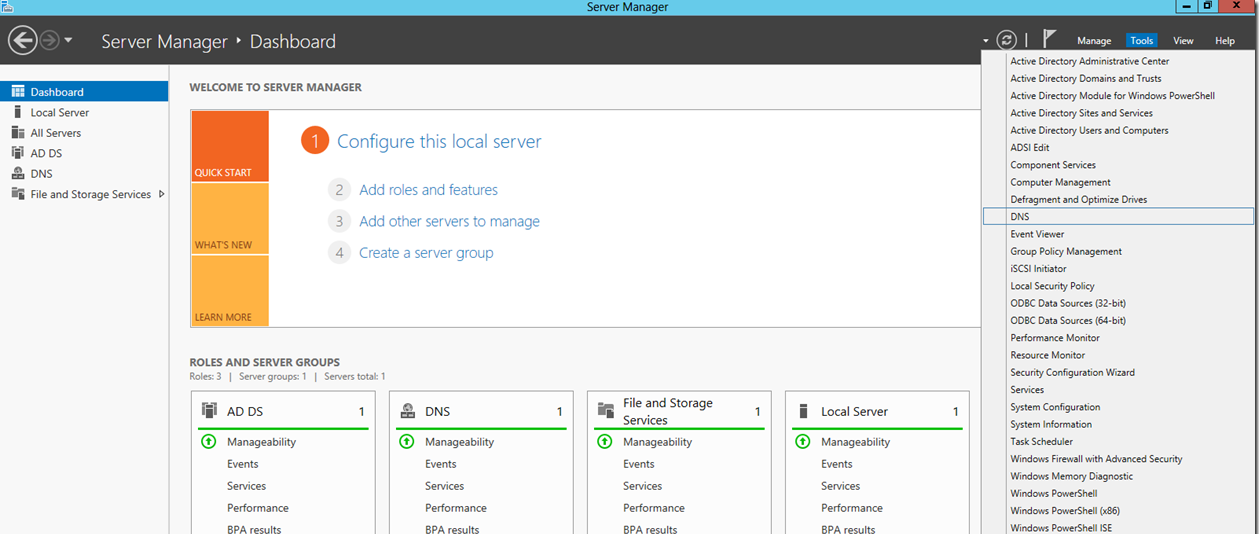The width and height of the screenshot is (1259, 534).
Task: Click green Manageability icon in DNS tile
Action: pos(406,441)
